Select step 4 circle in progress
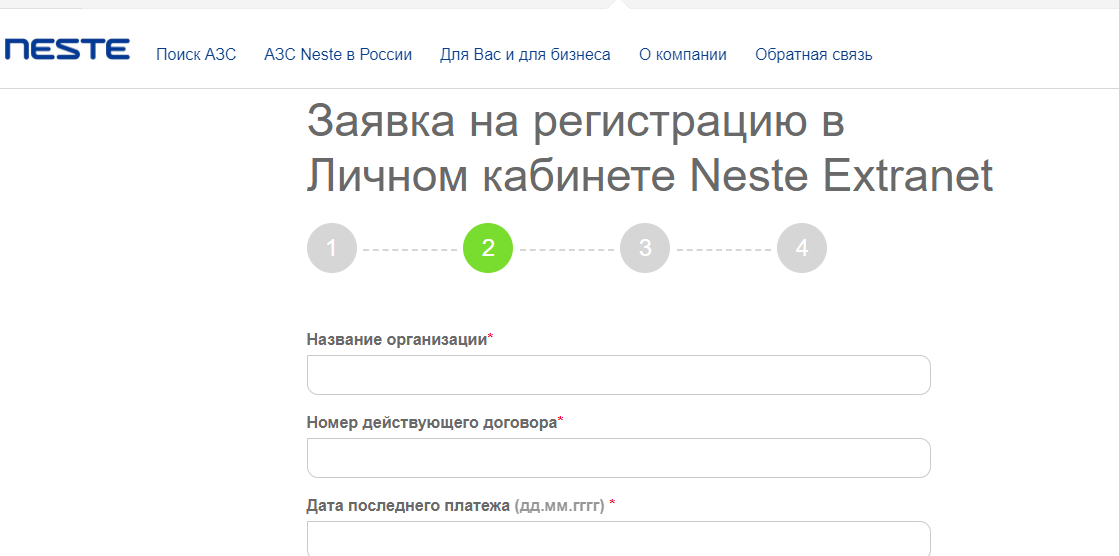Screen dimensions: 1119x556 coord(802,248)
